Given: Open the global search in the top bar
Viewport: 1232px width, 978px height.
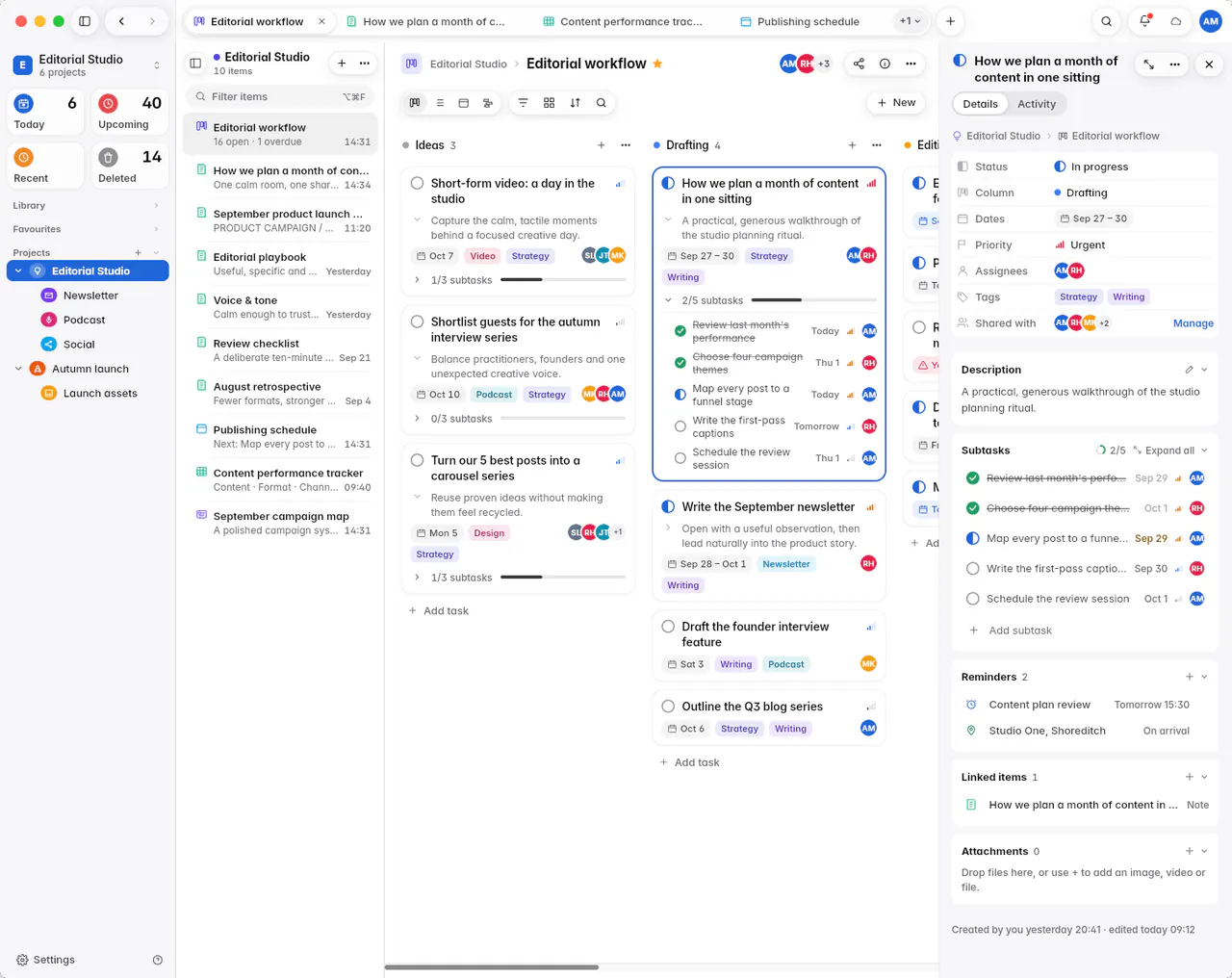Looking at the screenshot, I should [x=1107, y=21].
